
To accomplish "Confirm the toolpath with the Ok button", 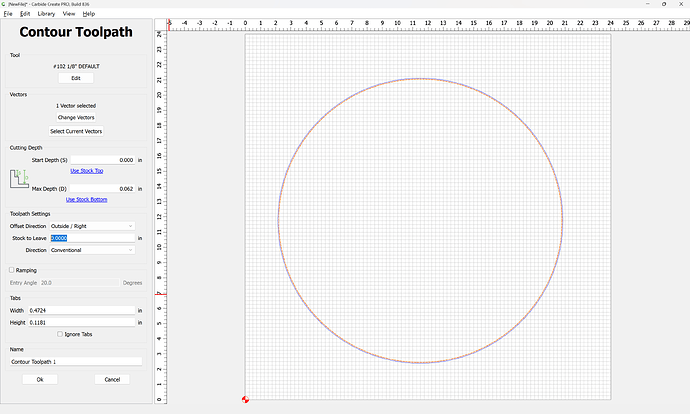I will coord(40,379).
